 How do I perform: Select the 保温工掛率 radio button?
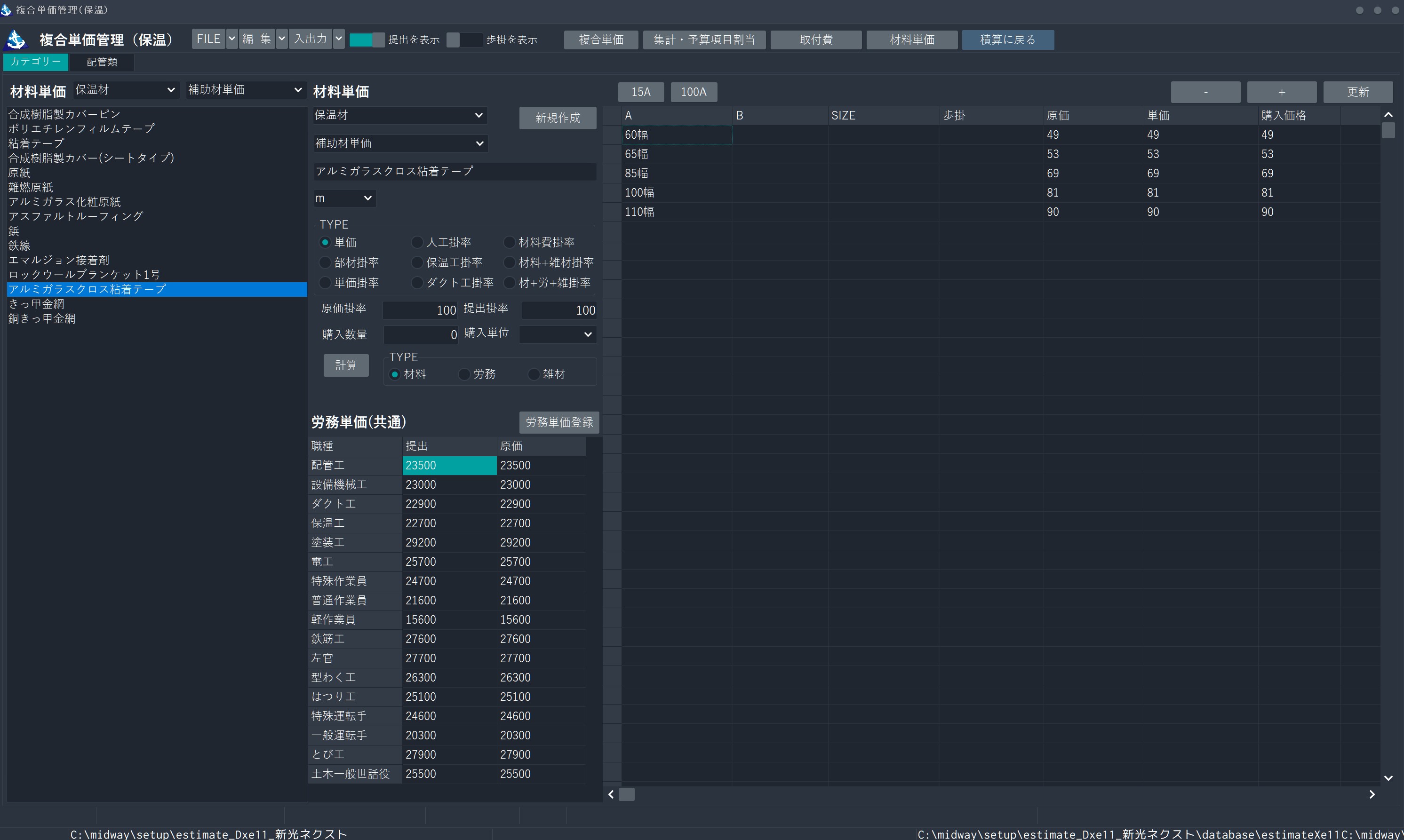pyautogui.click(x=417, y=262)
